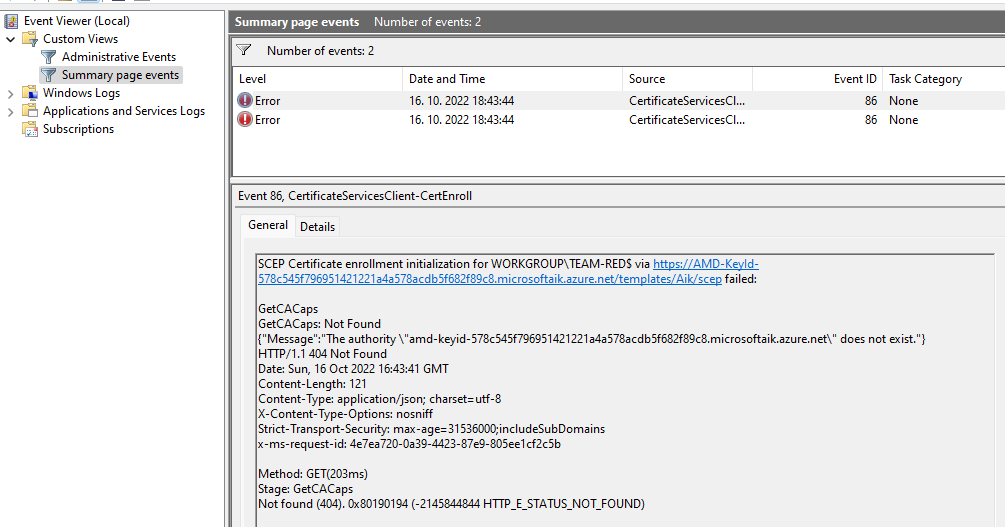Click the x-ms-request-id line
This screenshot has width=1005, height=527.
pyautogui.click(x=409, y=444)
